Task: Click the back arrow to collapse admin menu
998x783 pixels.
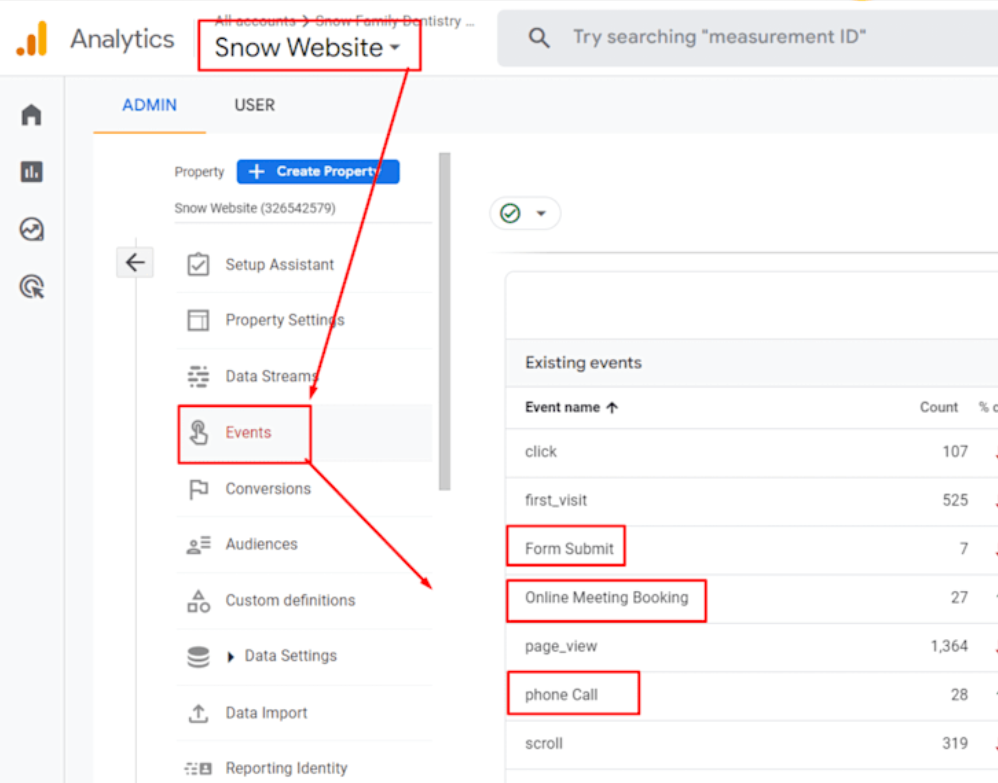Action: tap(135, 263)
